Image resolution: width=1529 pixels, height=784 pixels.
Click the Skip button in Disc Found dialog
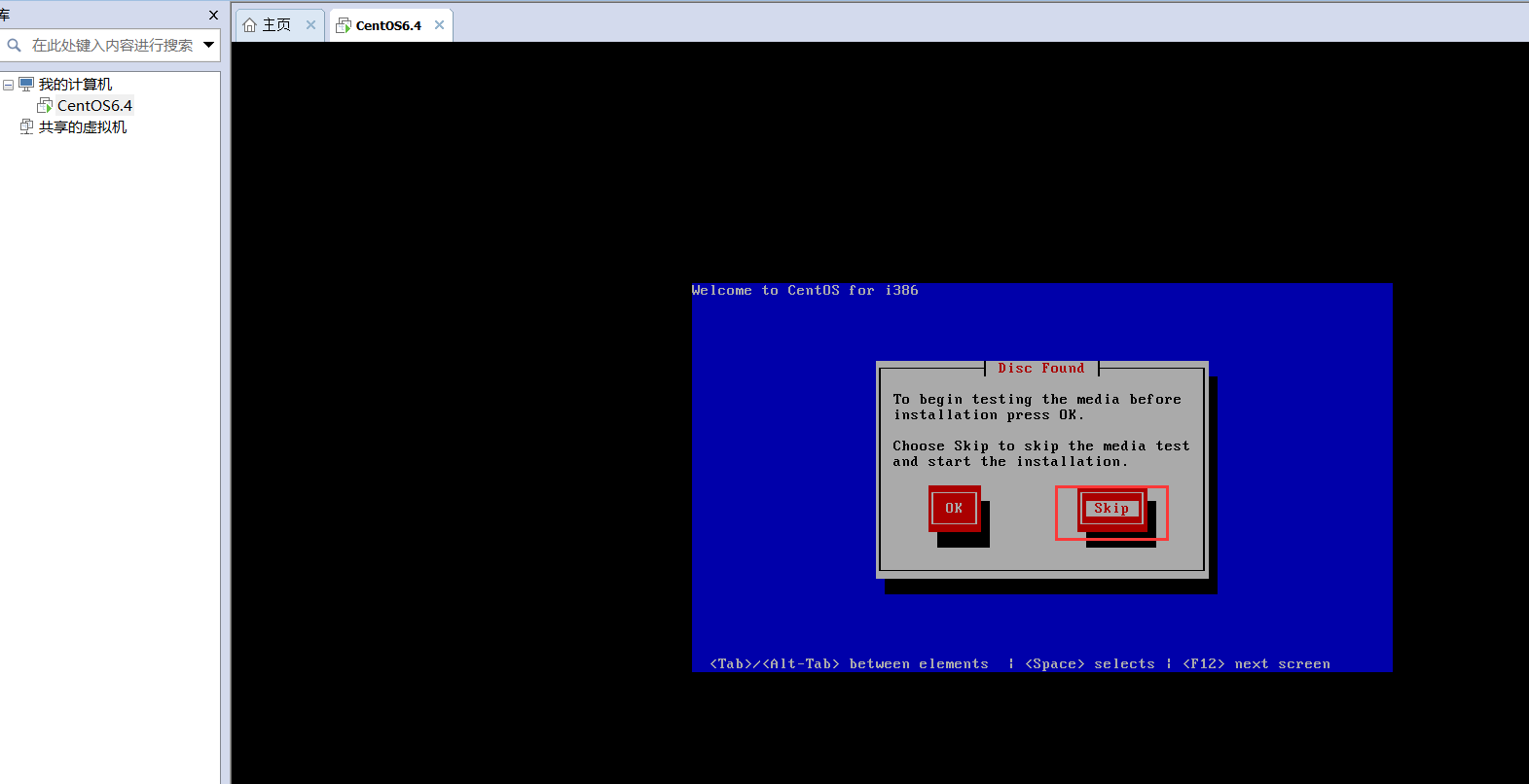coord(1111,508)
